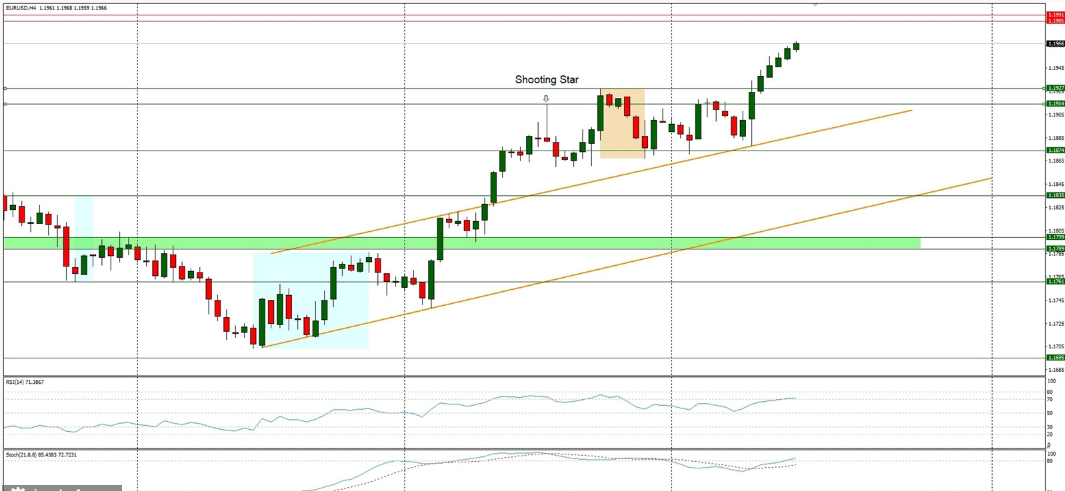Viewport: 1065px width, 491px height.
Task: Select the orange highlighted rectangle after Shooting Star
Action: coord(622,124)
